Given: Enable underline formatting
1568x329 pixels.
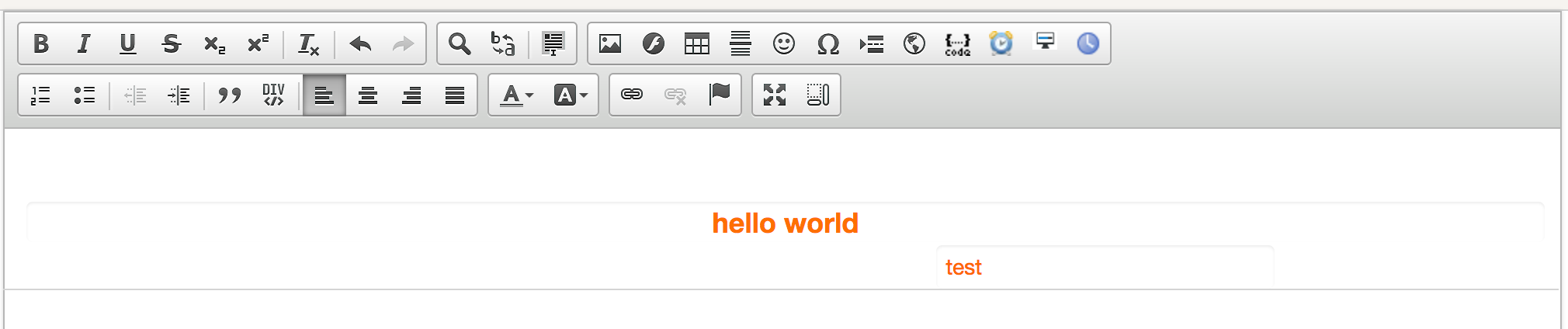Looking at the screenshot, I should [127, 44].
